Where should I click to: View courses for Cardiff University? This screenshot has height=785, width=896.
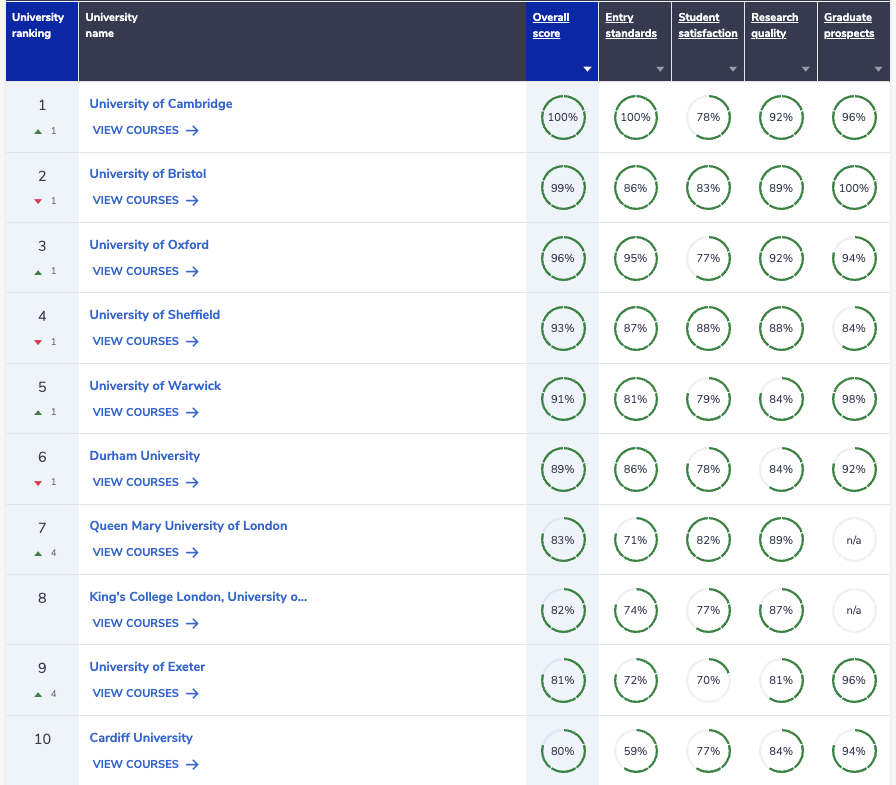click(145, 764)
